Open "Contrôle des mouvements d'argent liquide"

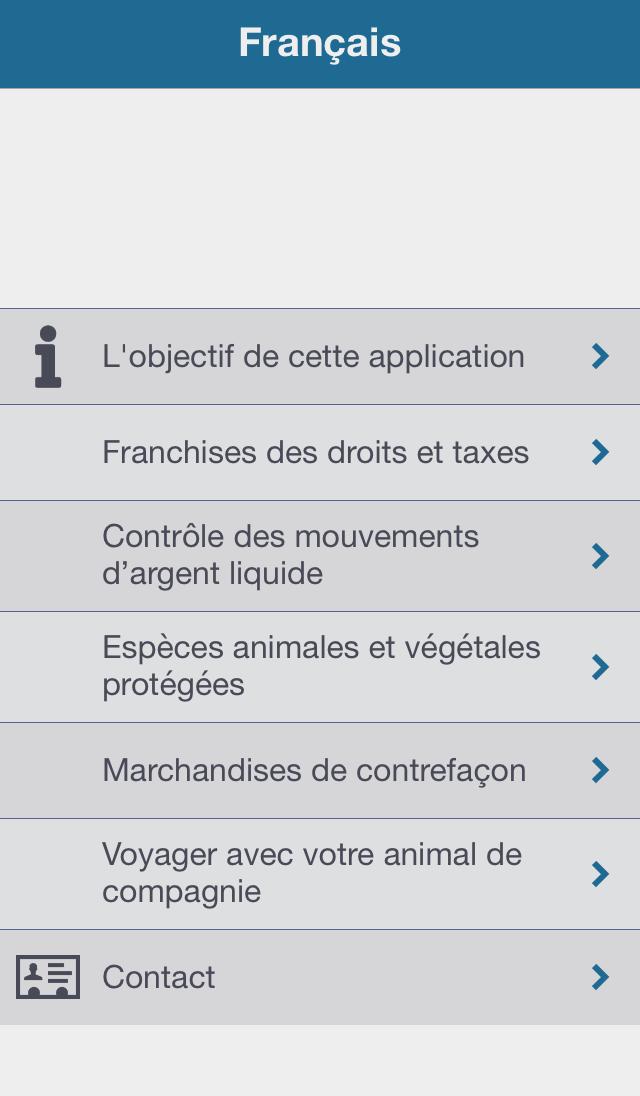click(x=290, y=555)
